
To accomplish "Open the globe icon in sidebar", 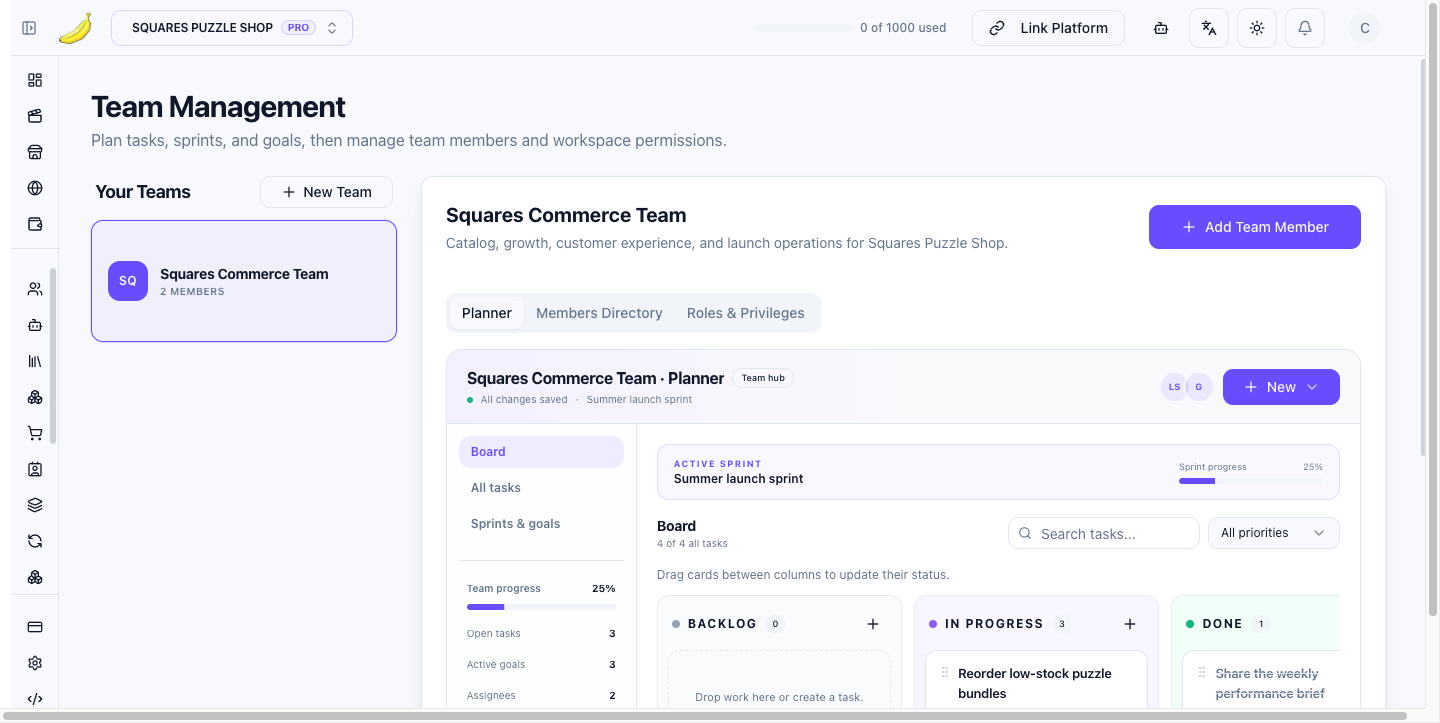I will (x=35, y=188).
